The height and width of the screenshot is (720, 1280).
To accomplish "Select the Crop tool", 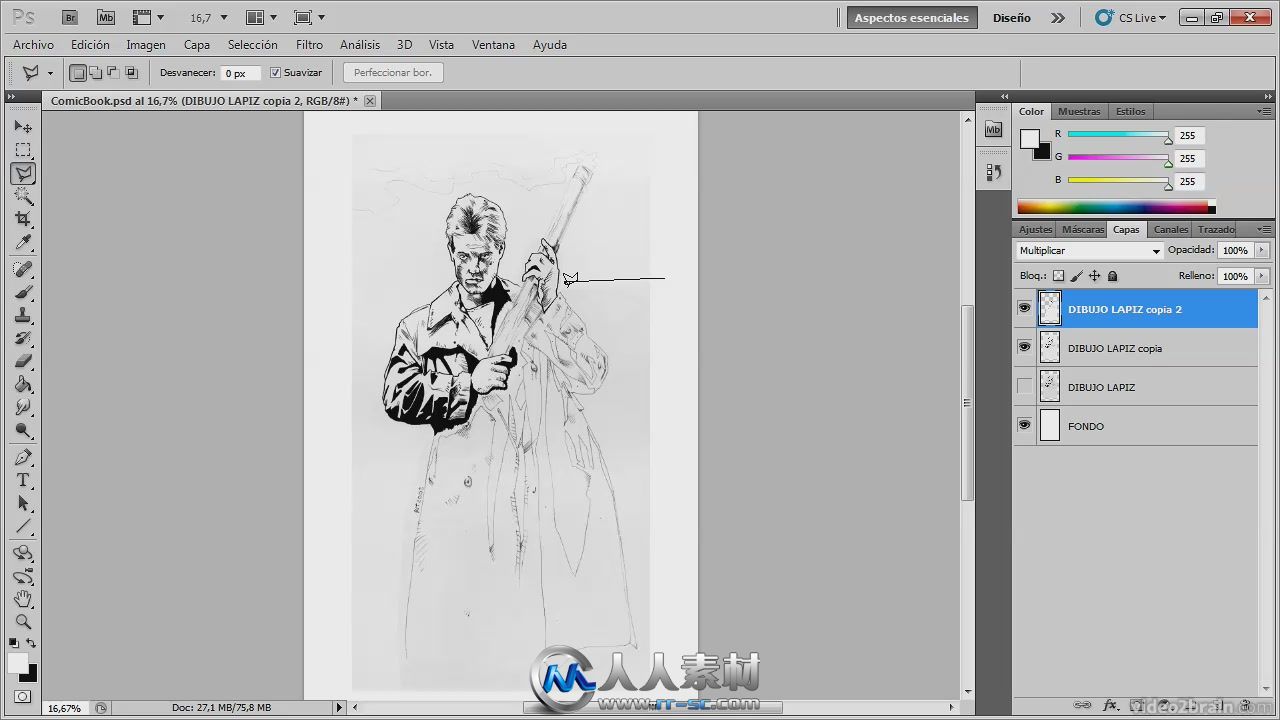I will 23,219.
